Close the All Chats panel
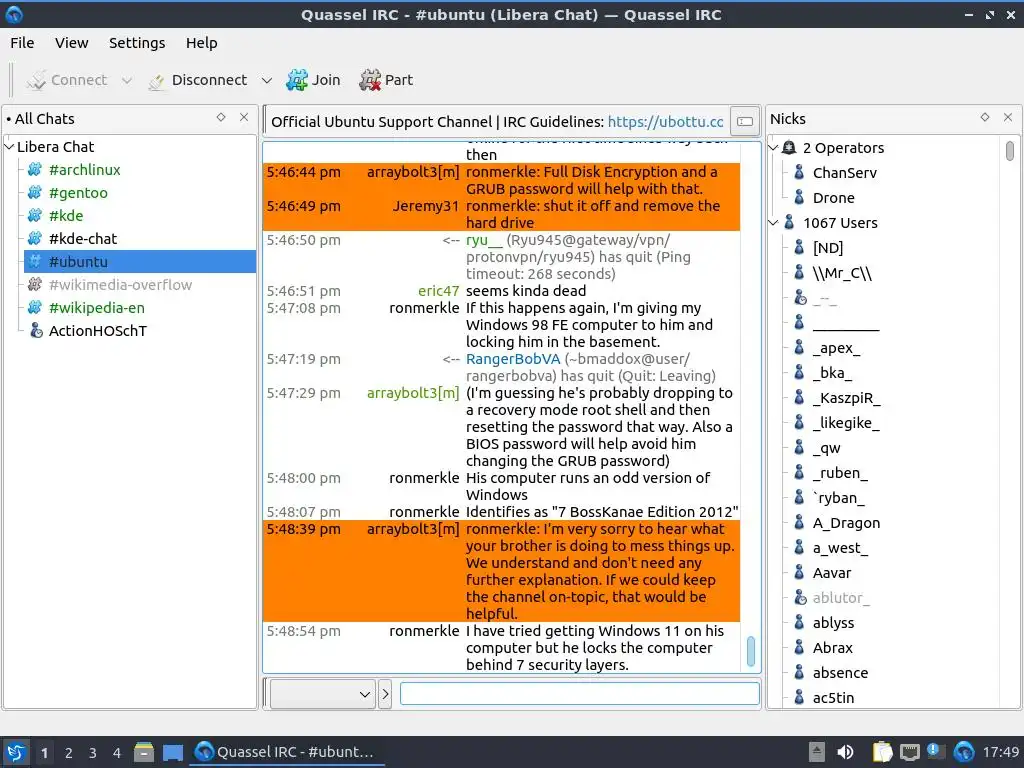Screen dimensions: 1024x768 244,118
